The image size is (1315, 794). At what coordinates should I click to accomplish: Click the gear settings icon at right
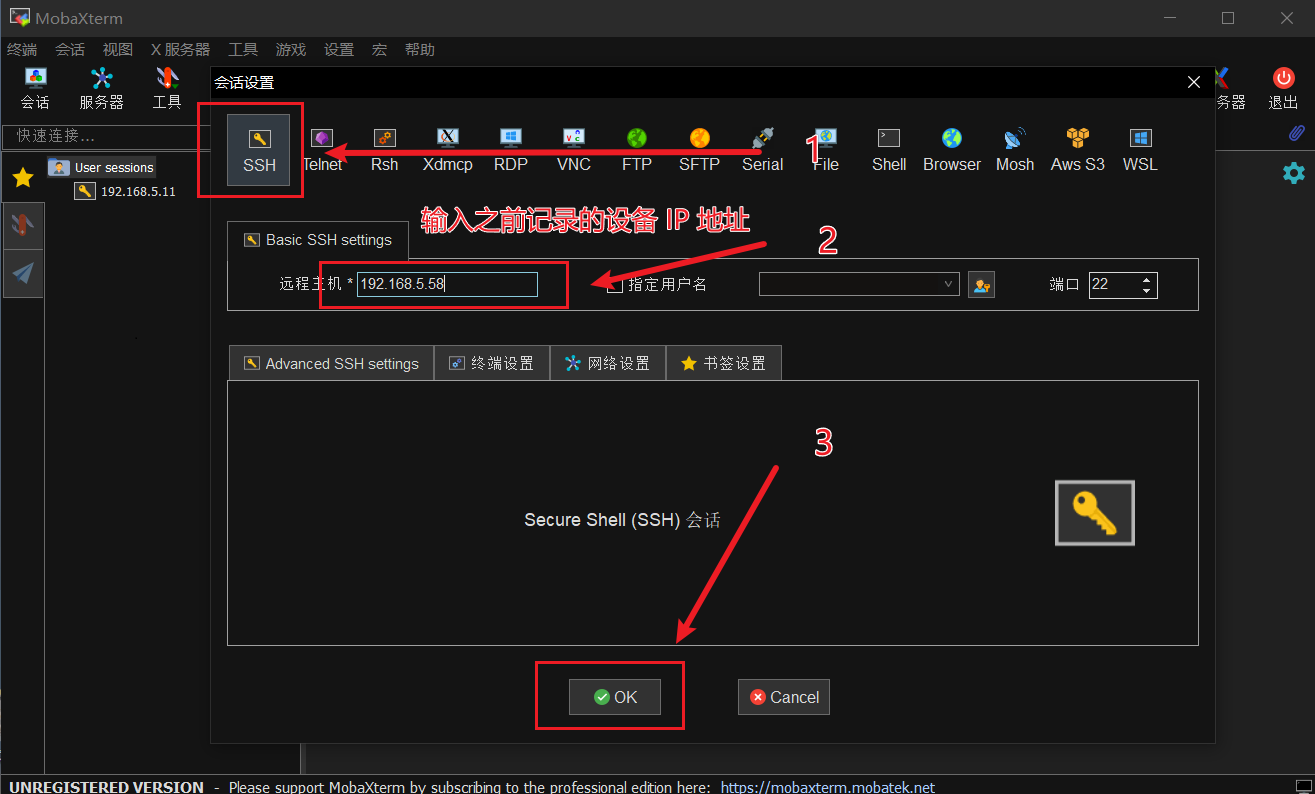tap(1294, 173)
